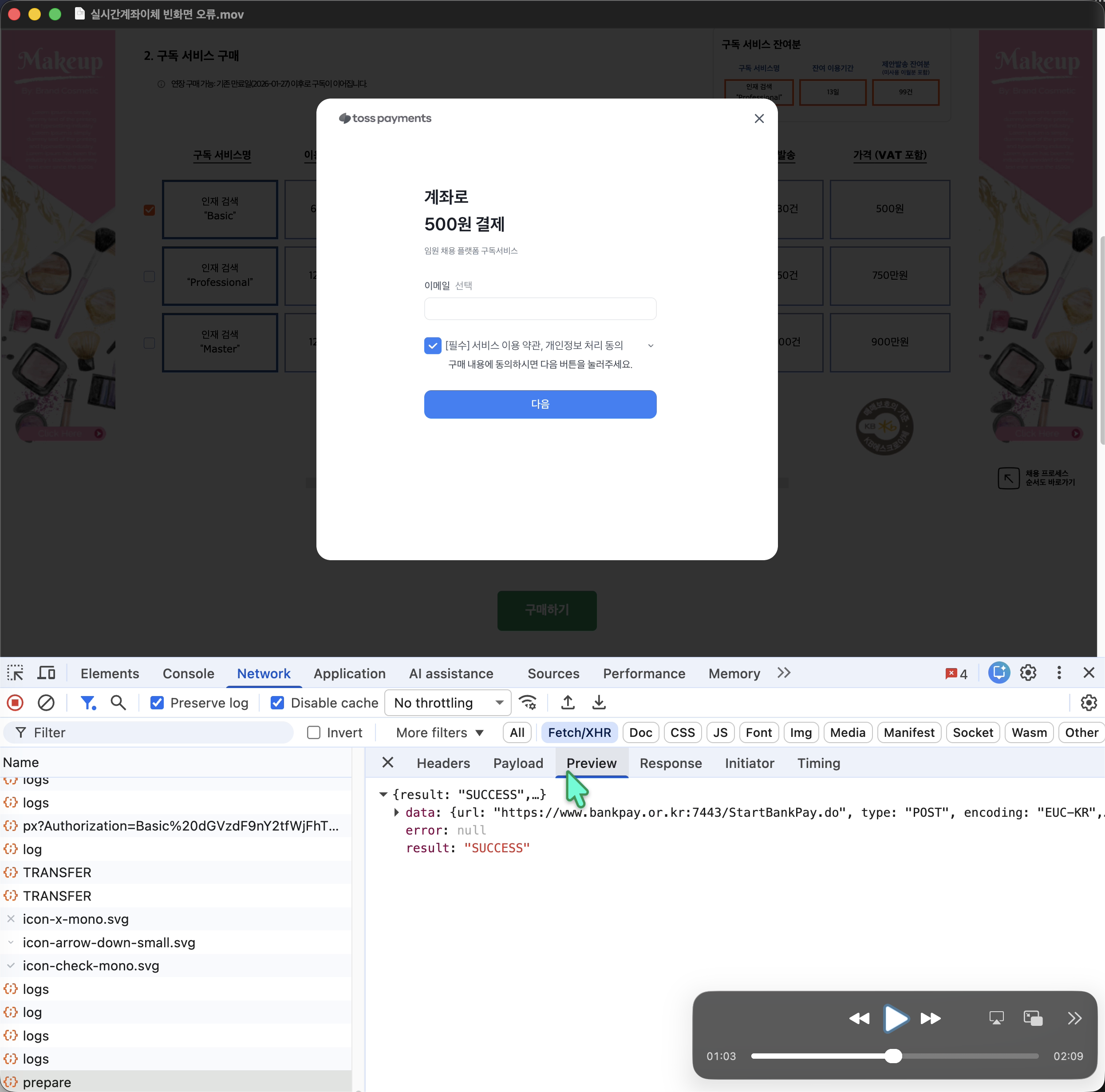
Task: Enable the Invert filter checkbox
Action: [313, 733]
